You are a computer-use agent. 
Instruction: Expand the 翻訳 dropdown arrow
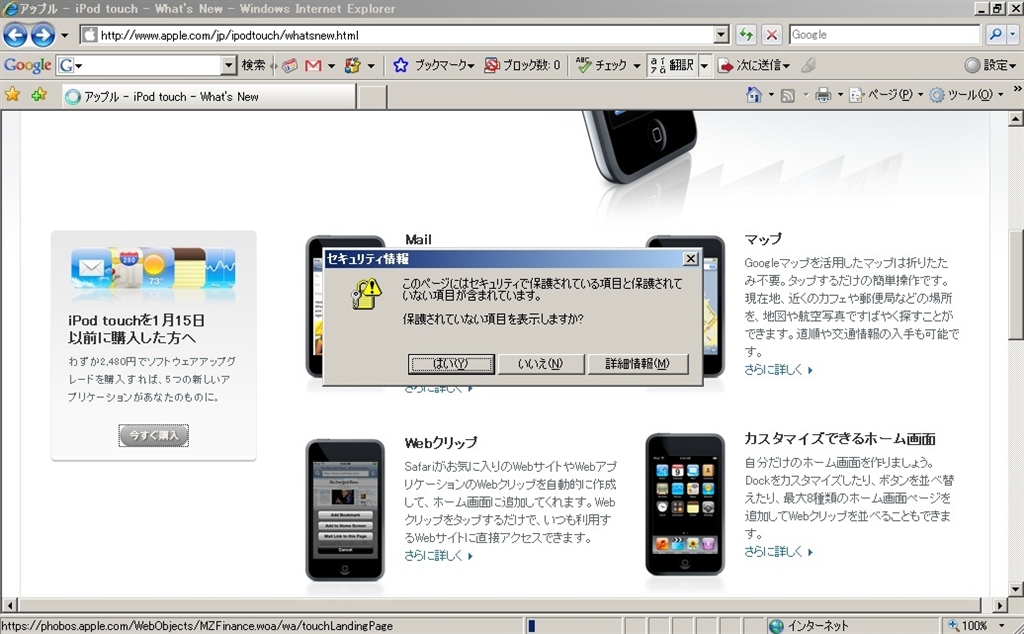(x=704, y=65)
